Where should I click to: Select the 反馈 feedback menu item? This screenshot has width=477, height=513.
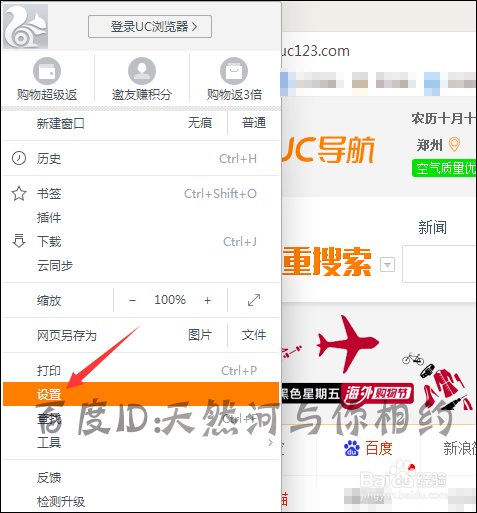coord(141,478)
